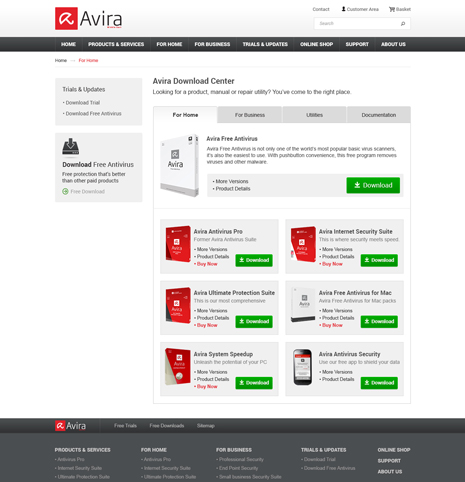This screenshot has width=465, height=482.
Task: Click Buy Now for Avira Antivirus Pro
Action: [207, 264]
